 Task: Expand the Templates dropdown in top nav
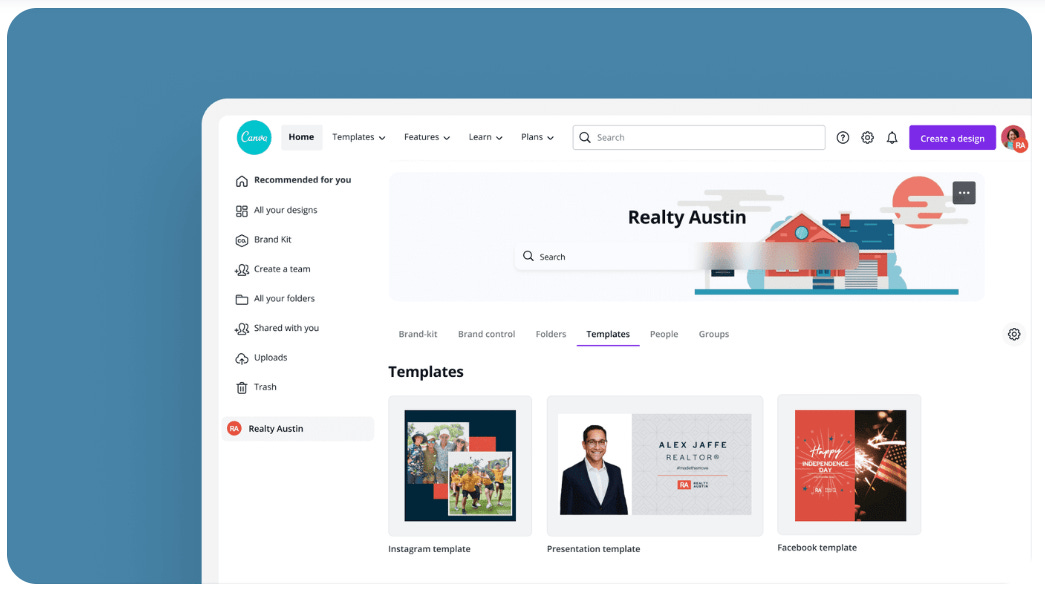tap(359, 137)
